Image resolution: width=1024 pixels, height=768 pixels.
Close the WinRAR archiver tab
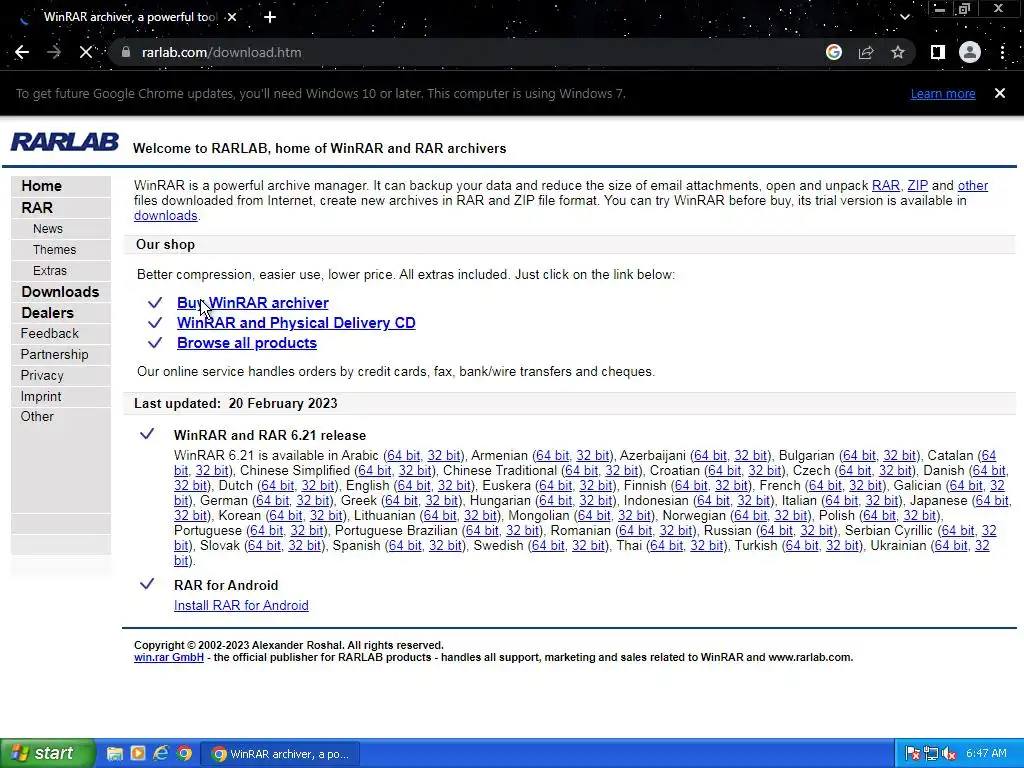tap(232, 17)
